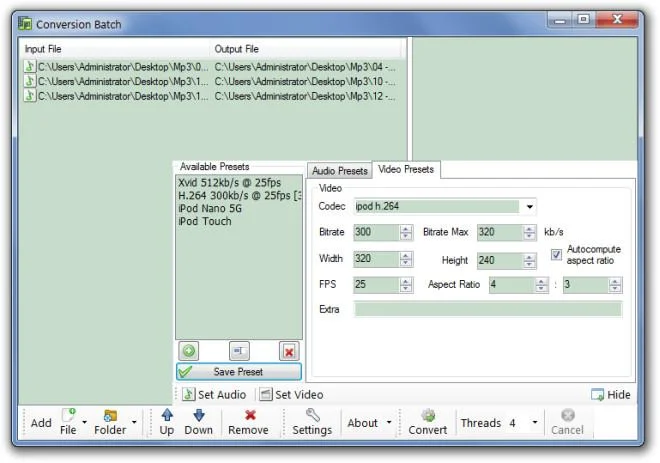Move selected file Down with arrow icon
Screen dimensions: 660x463
pos(198,422)
